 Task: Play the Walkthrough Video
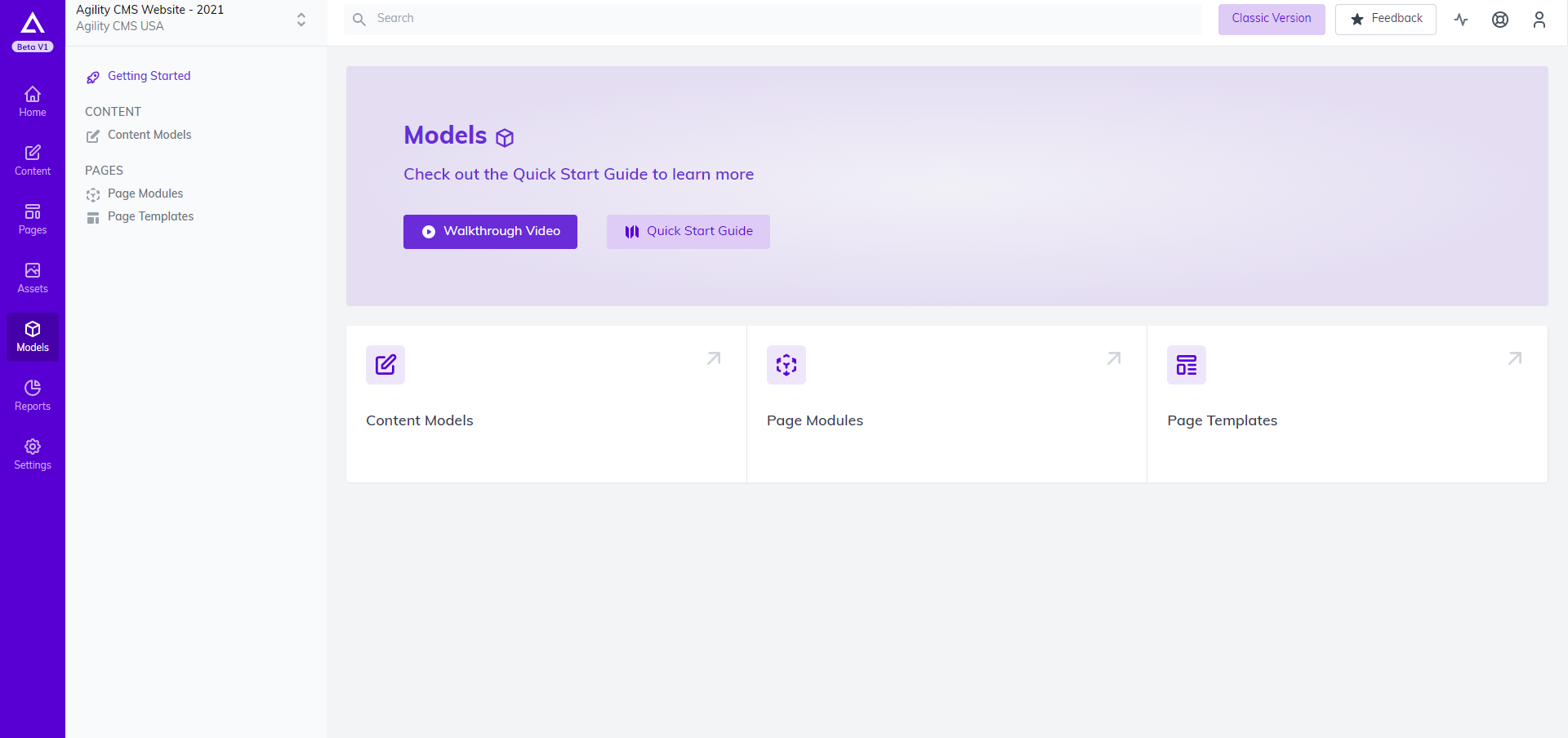[490, 231]
